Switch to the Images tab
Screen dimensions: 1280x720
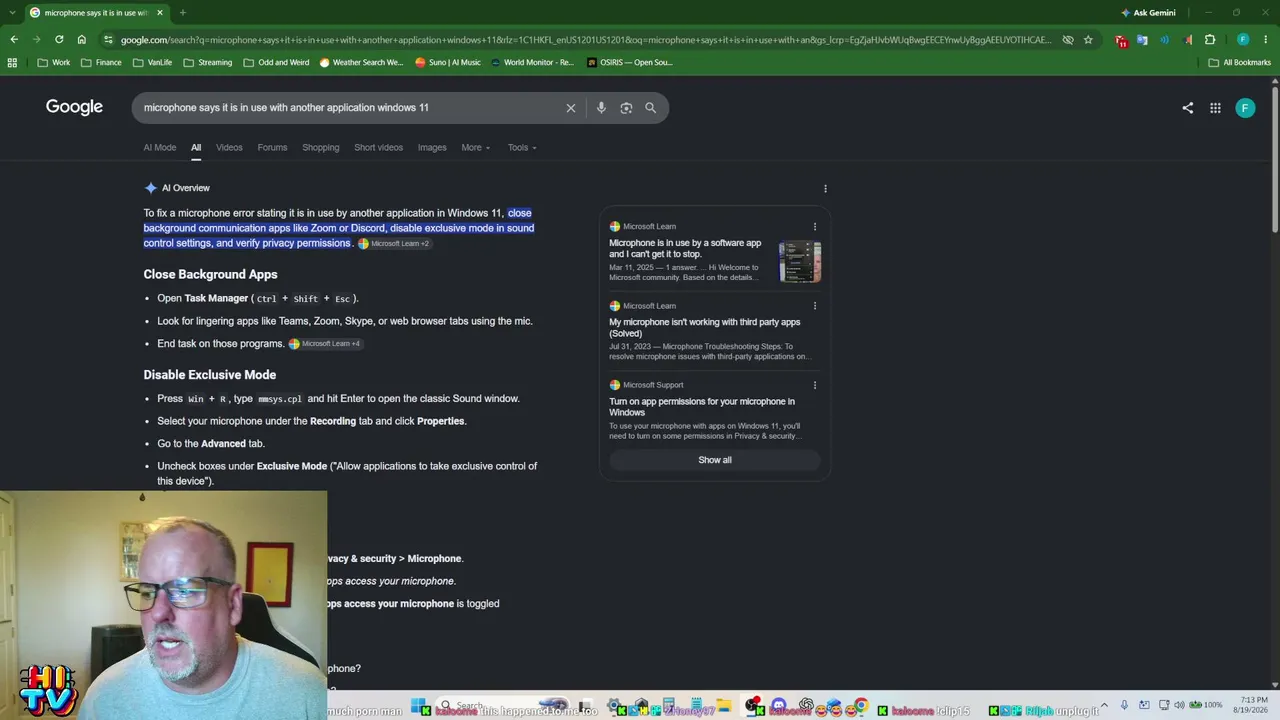(x=432, y=147)
